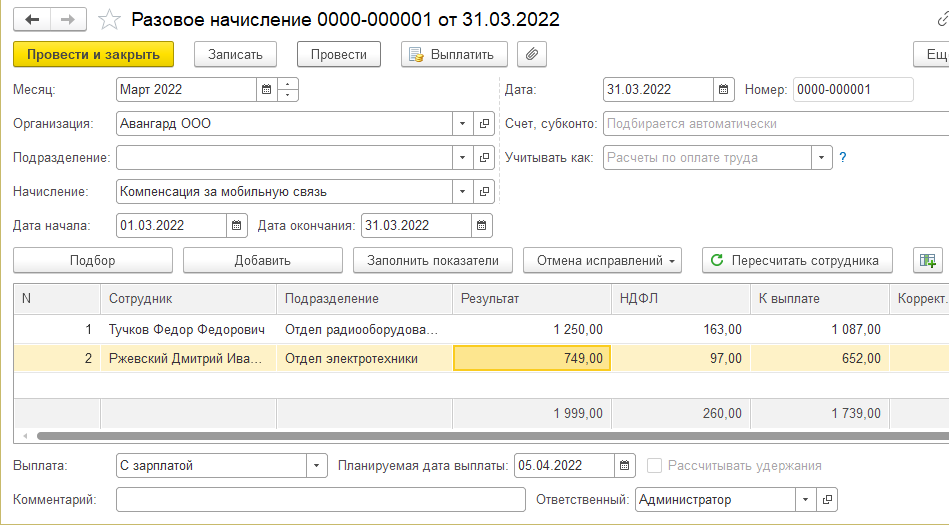Expand the Ответственный dropdown
Viewport: 949px width, 525px height.
click(x=806, y=500)
